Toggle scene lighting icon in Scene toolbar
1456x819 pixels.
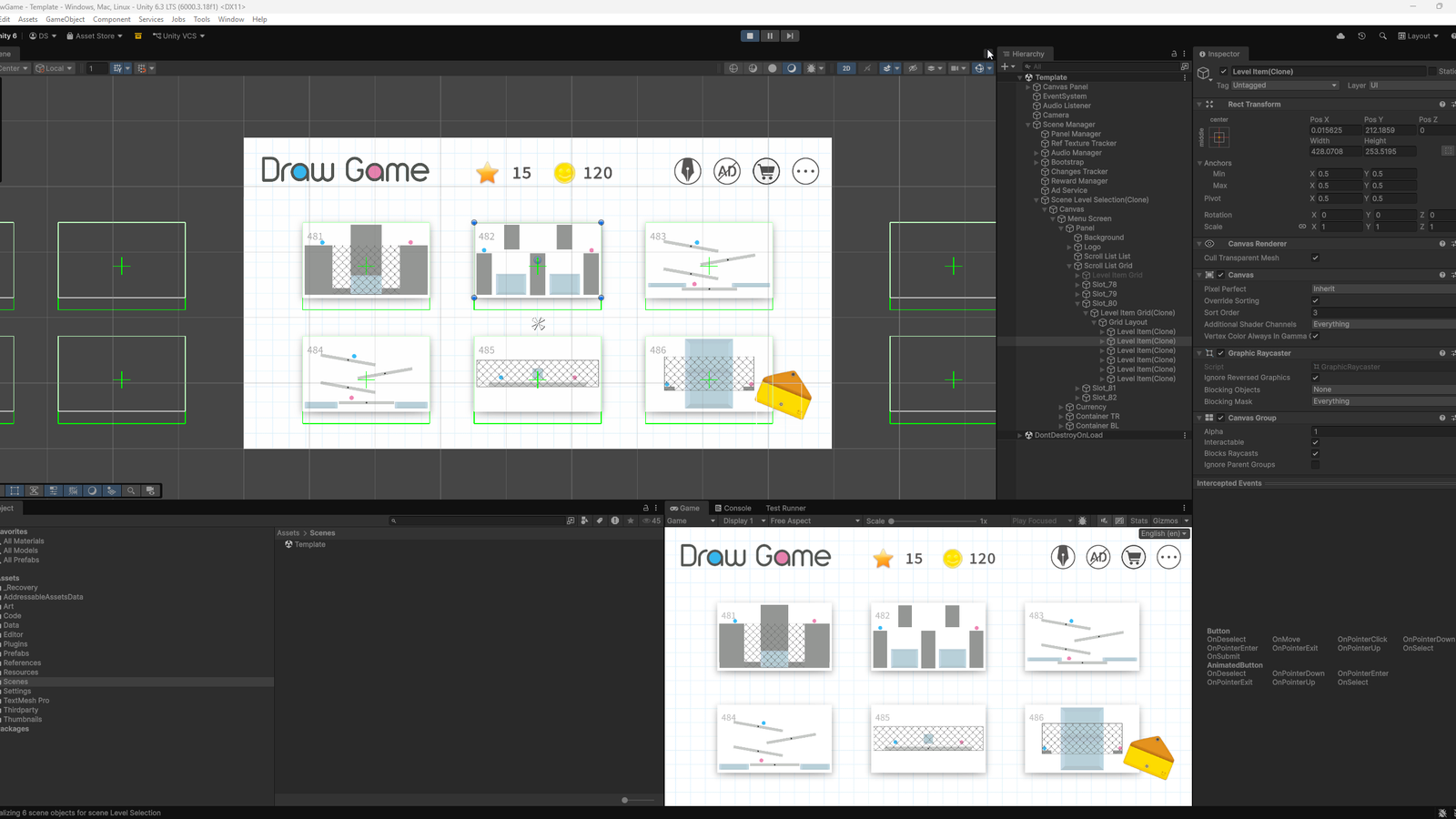pos(866,68)
